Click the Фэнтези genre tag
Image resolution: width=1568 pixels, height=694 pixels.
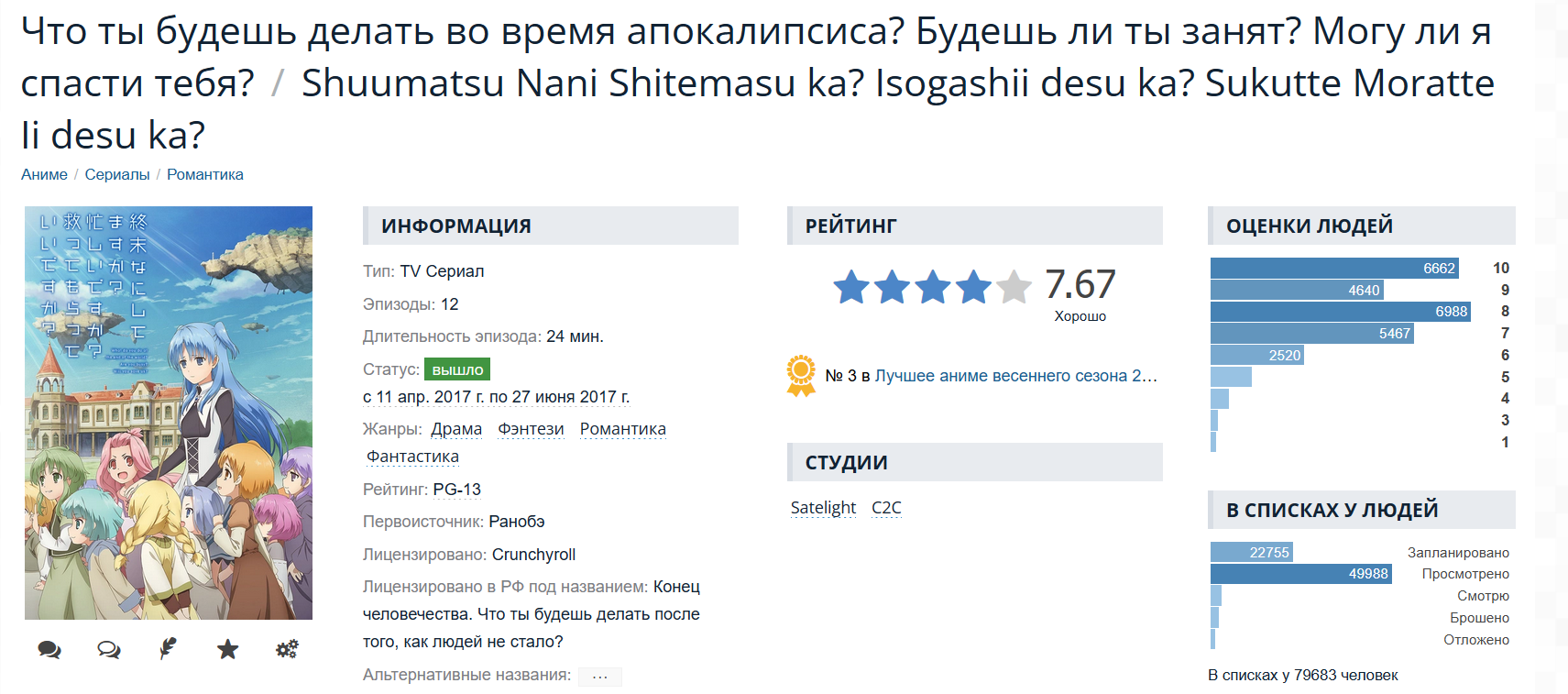531,429
